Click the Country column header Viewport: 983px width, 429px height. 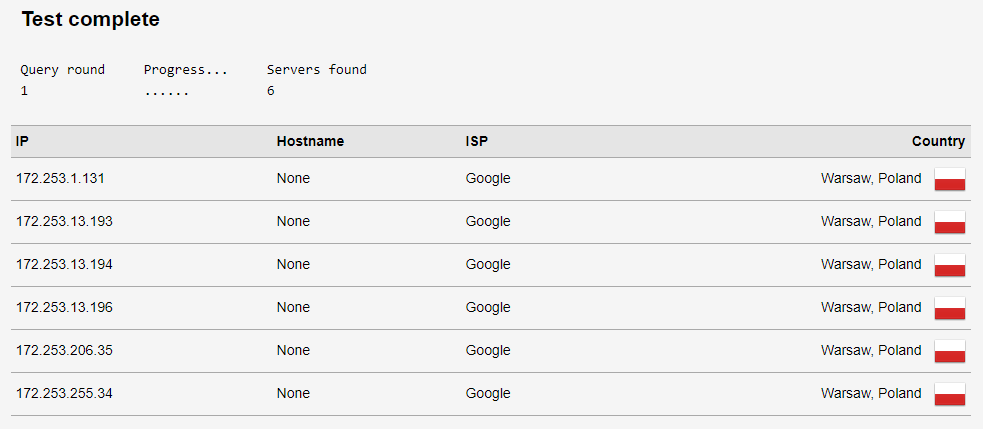pyautogui.click(x=938, y=141)
